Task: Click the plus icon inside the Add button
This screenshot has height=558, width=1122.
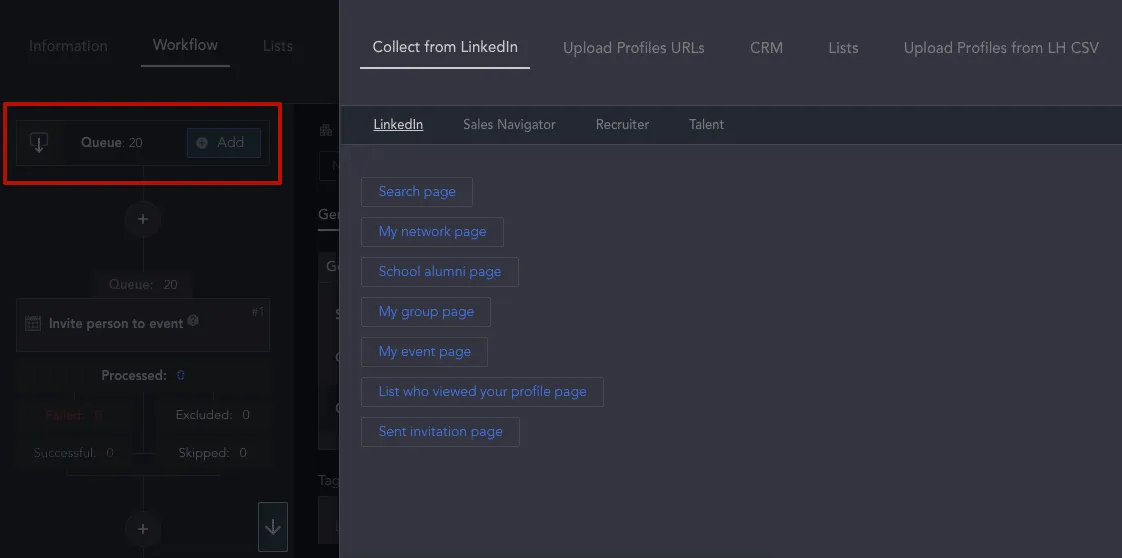Action: point(202,143)
